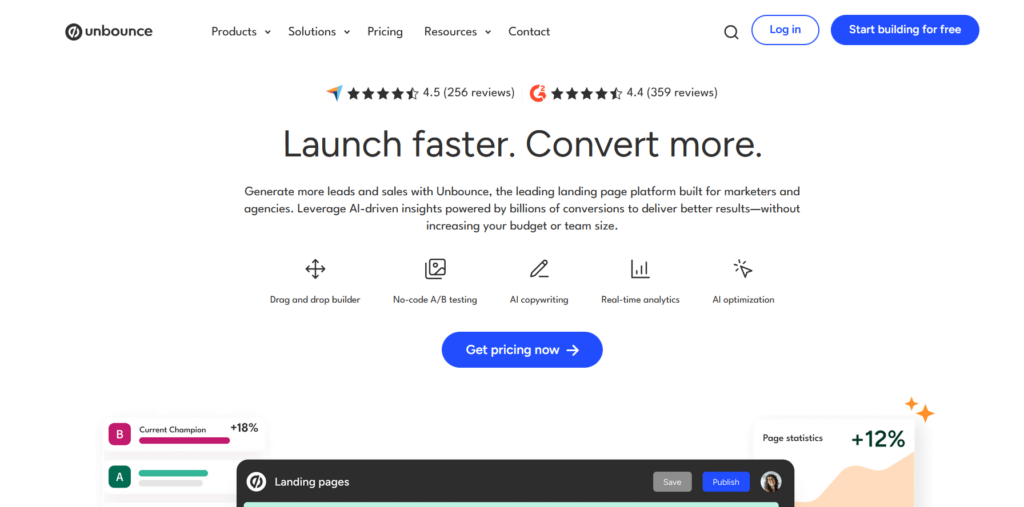This screenshot has height=507, width=1024.
Task: Select variant B Current Champion card
Action: click(x=185, y=434)
